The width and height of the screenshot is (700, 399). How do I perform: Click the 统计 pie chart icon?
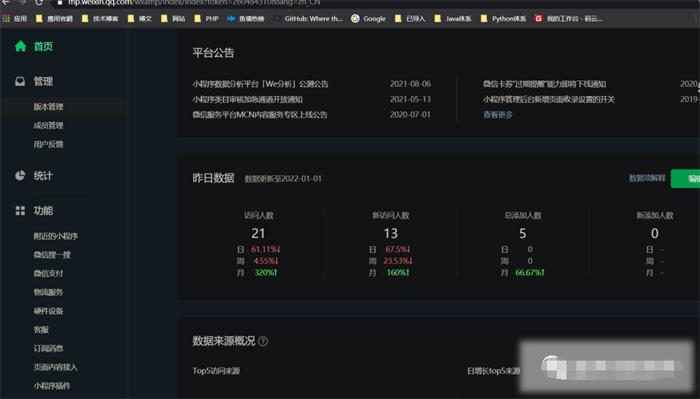click(x=20, y=175)
